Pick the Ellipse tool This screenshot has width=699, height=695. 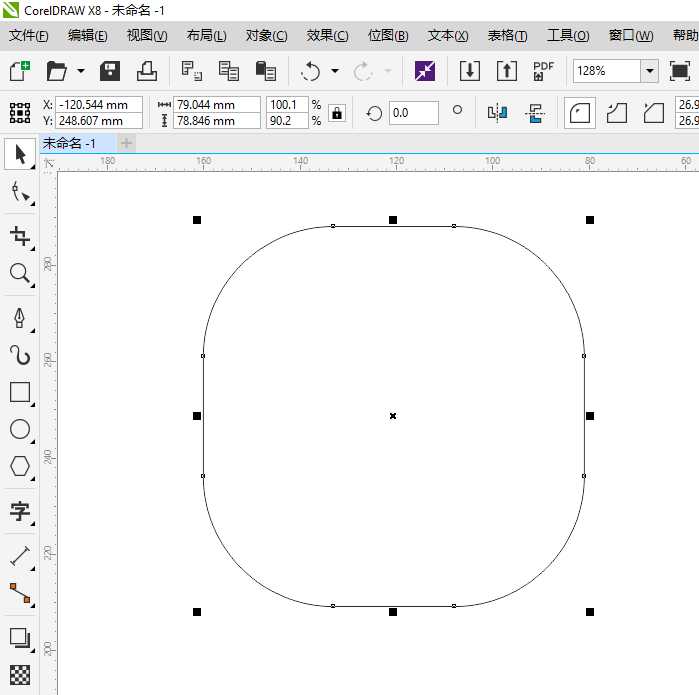coord(19,429)
